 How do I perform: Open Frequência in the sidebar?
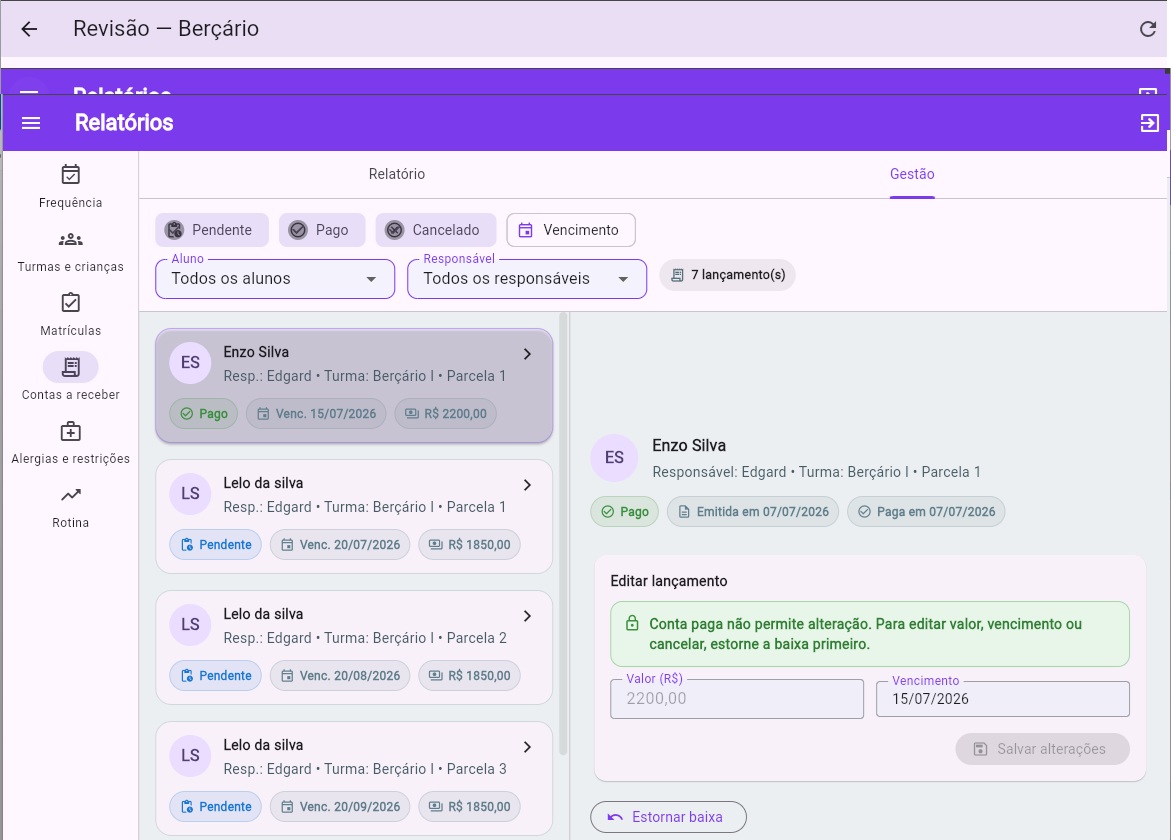70,187
